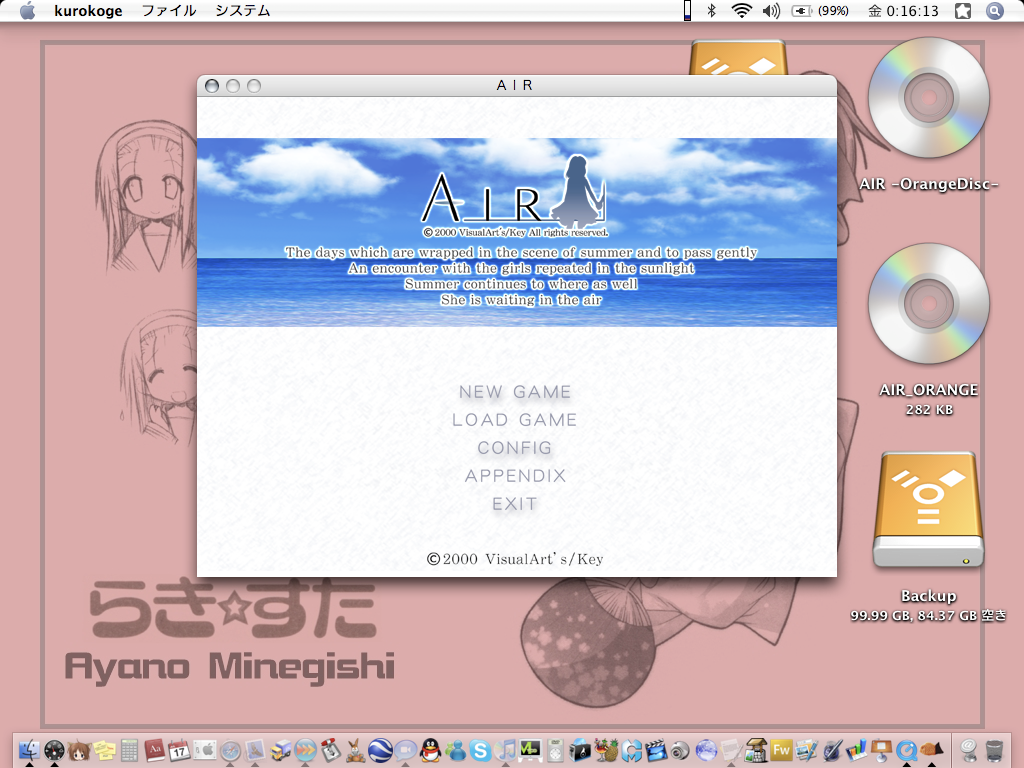Launch Stickies from the Dock

104,750
